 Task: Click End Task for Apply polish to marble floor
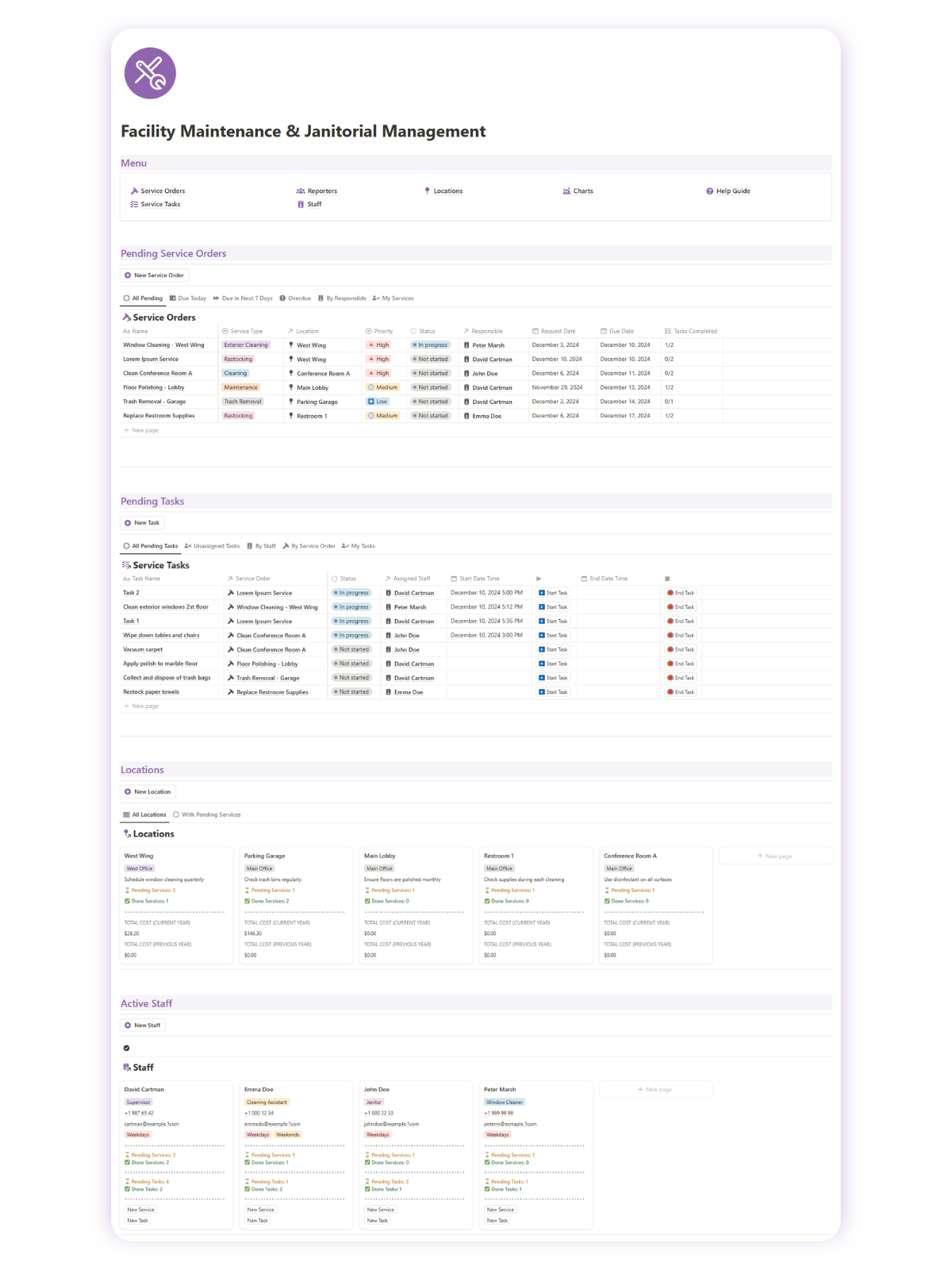pos(681,664)
